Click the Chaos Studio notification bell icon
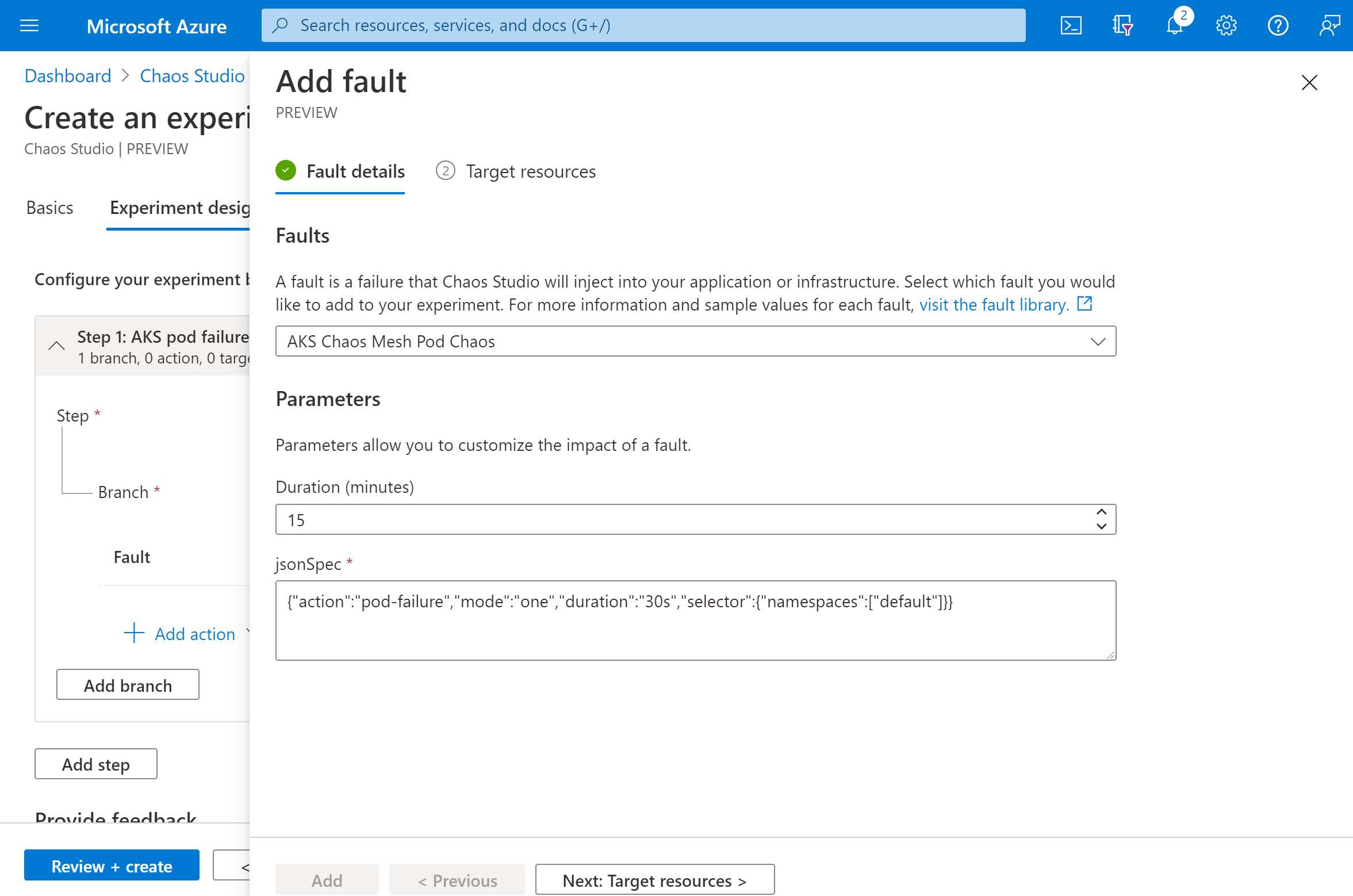Screen dimensions: 1353x896 click(1176, 25)
